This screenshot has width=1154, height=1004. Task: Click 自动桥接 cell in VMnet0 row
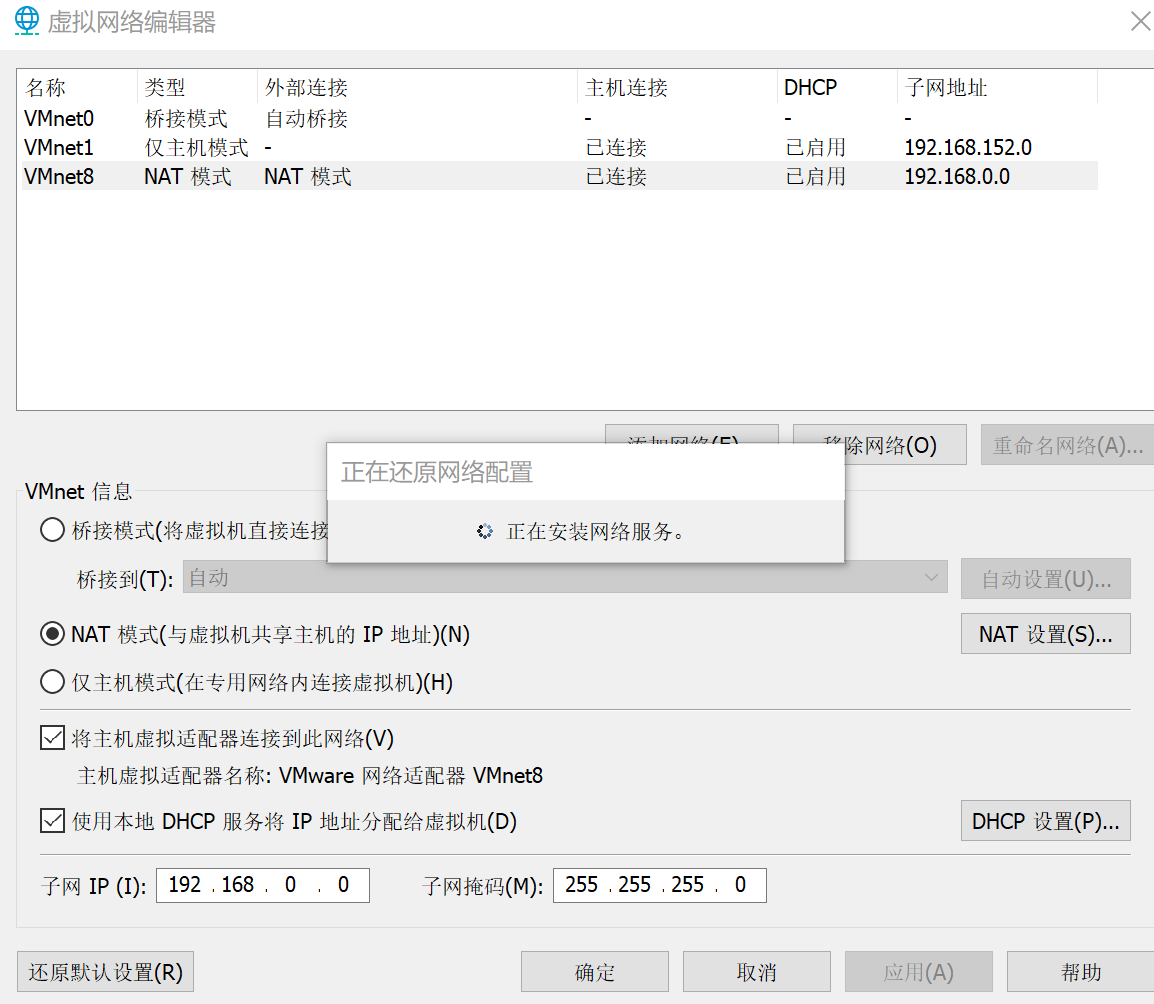306,118
